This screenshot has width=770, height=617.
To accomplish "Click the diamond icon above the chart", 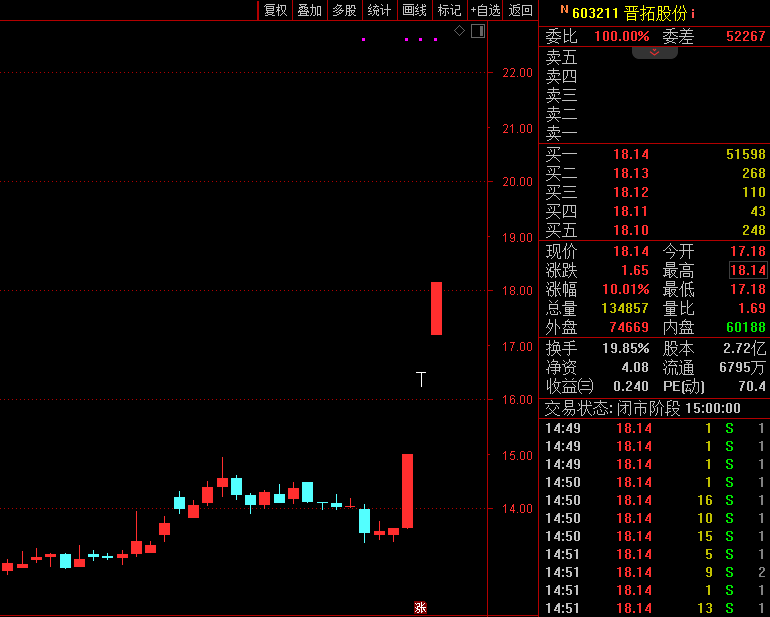I will [x=459, y=31].
